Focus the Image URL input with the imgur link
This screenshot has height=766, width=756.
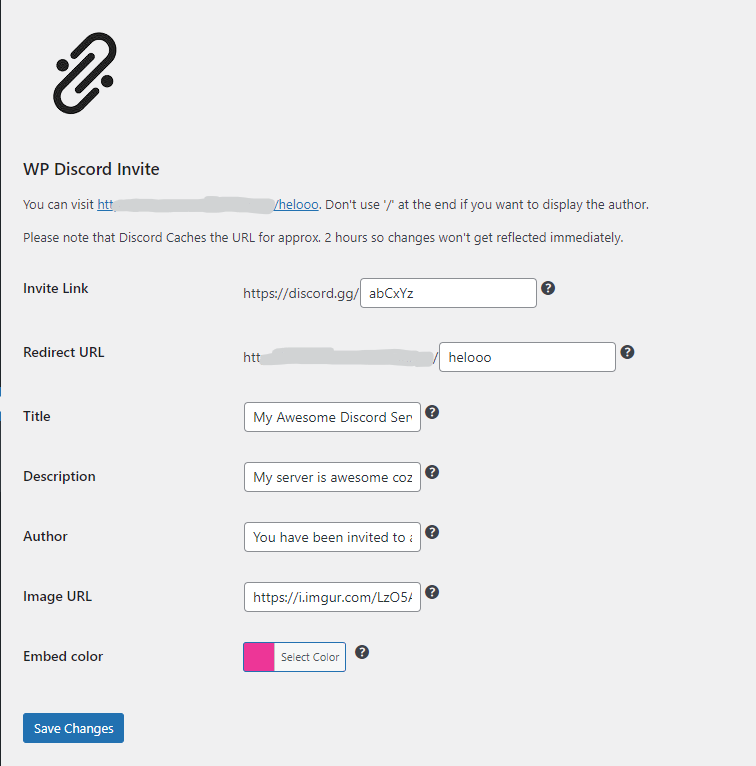click(332, 597)
